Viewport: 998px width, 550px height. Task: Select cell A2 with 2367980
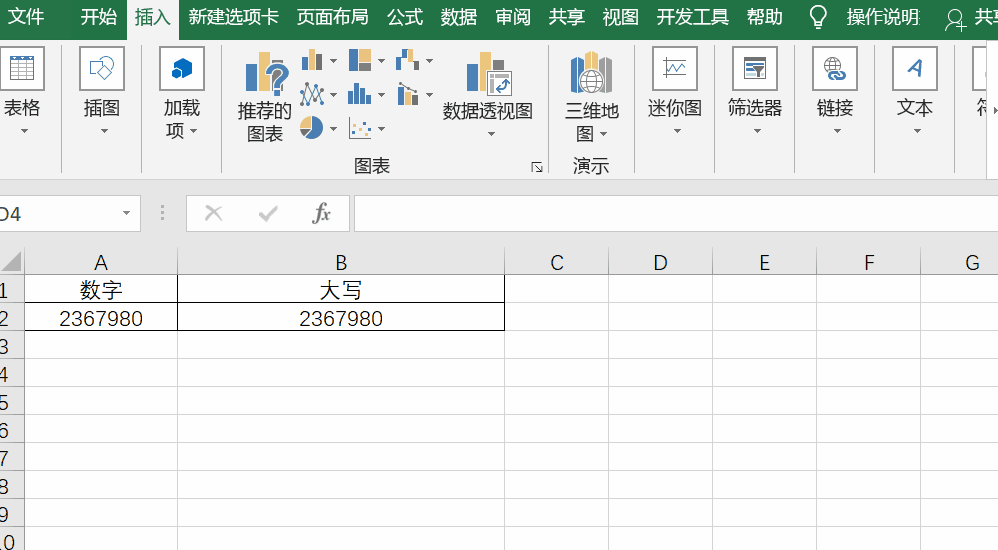click(101, 317)
